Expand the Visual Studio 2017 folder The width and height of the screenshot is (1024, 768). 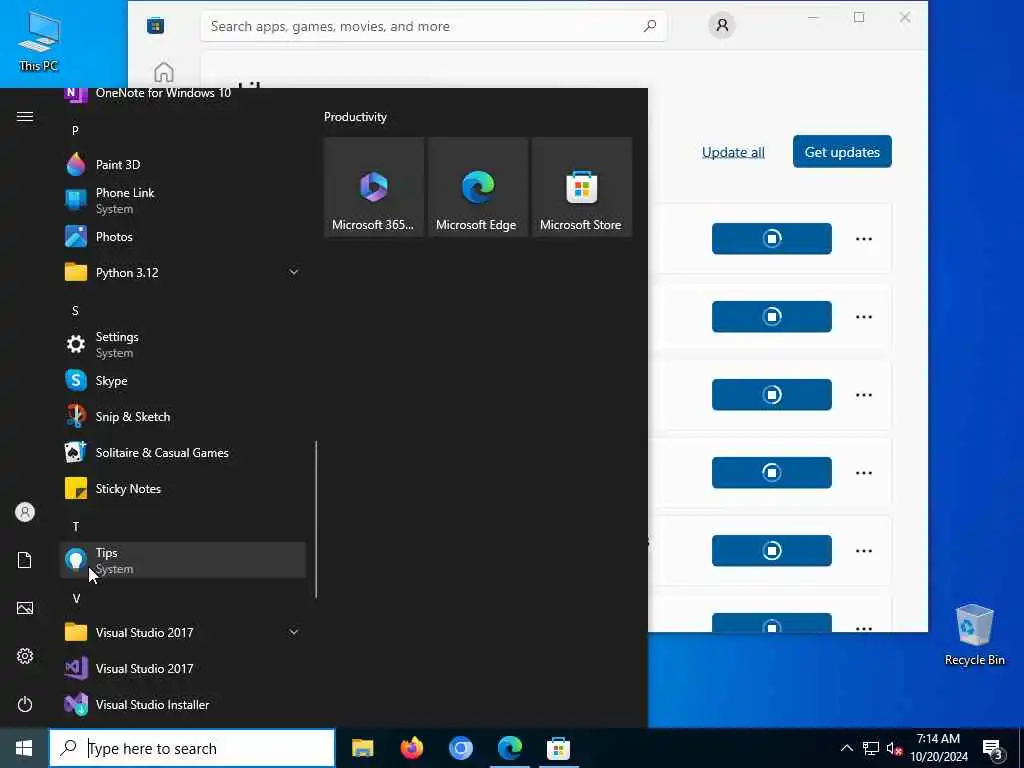[x=183, y=632]
